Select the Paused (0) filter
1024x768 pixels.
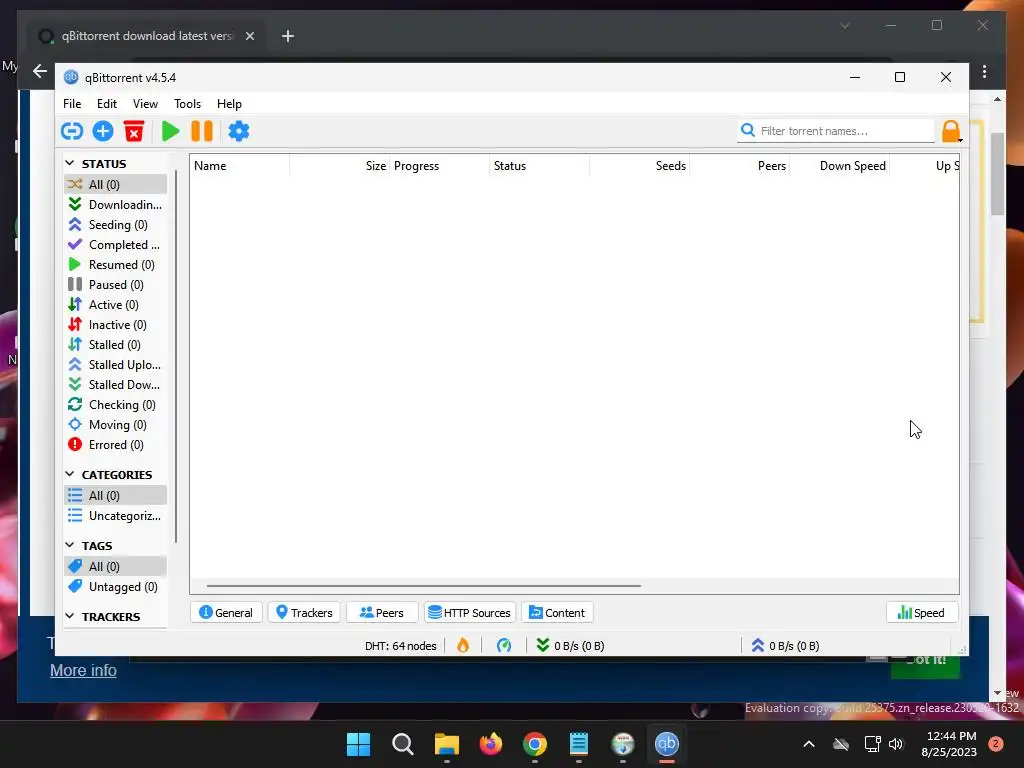[x=116, y=285]
